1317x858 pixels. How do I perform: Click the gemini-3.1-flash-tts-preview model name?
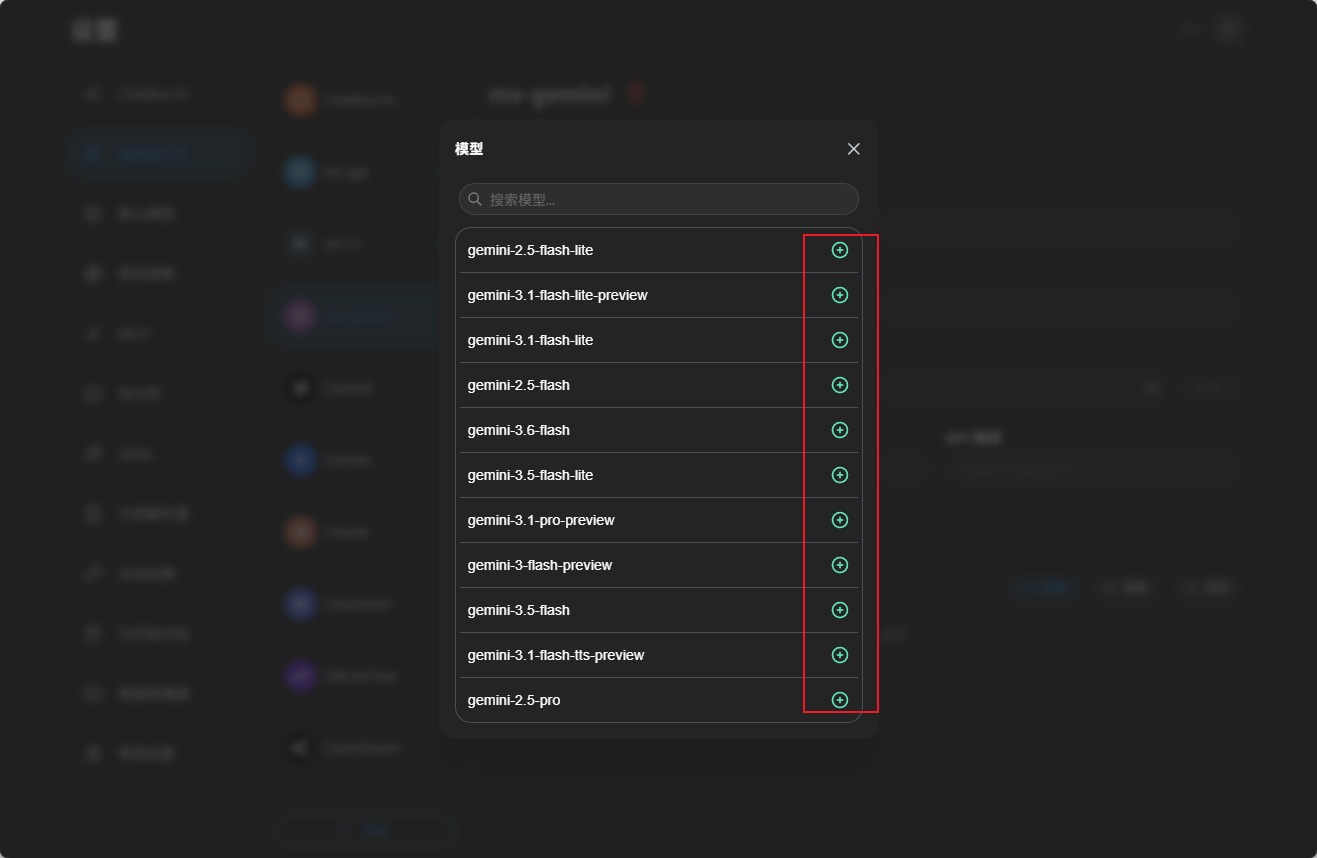pyautogui.click(x=556, y=655)
